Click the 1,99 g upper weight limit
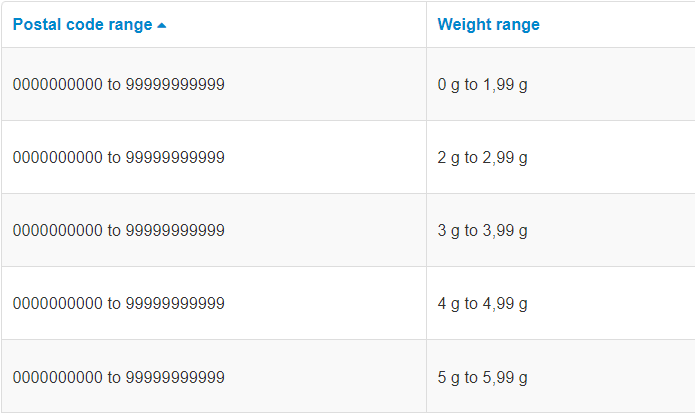The width and height of the screenshot is (695, 413). 504,85
